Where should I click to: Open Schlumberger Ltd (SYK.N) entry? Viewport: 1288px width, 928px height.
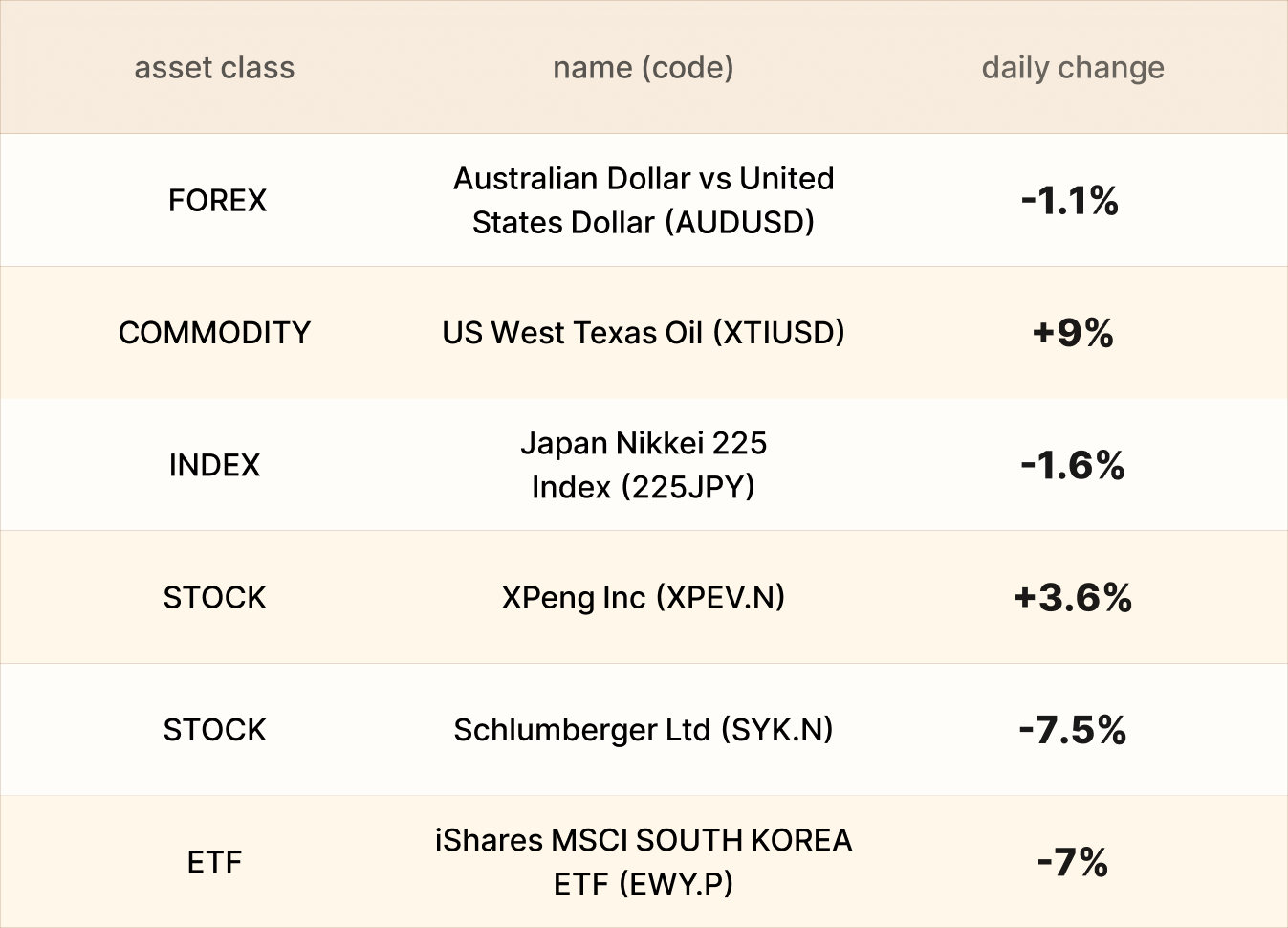pos(644,730)
